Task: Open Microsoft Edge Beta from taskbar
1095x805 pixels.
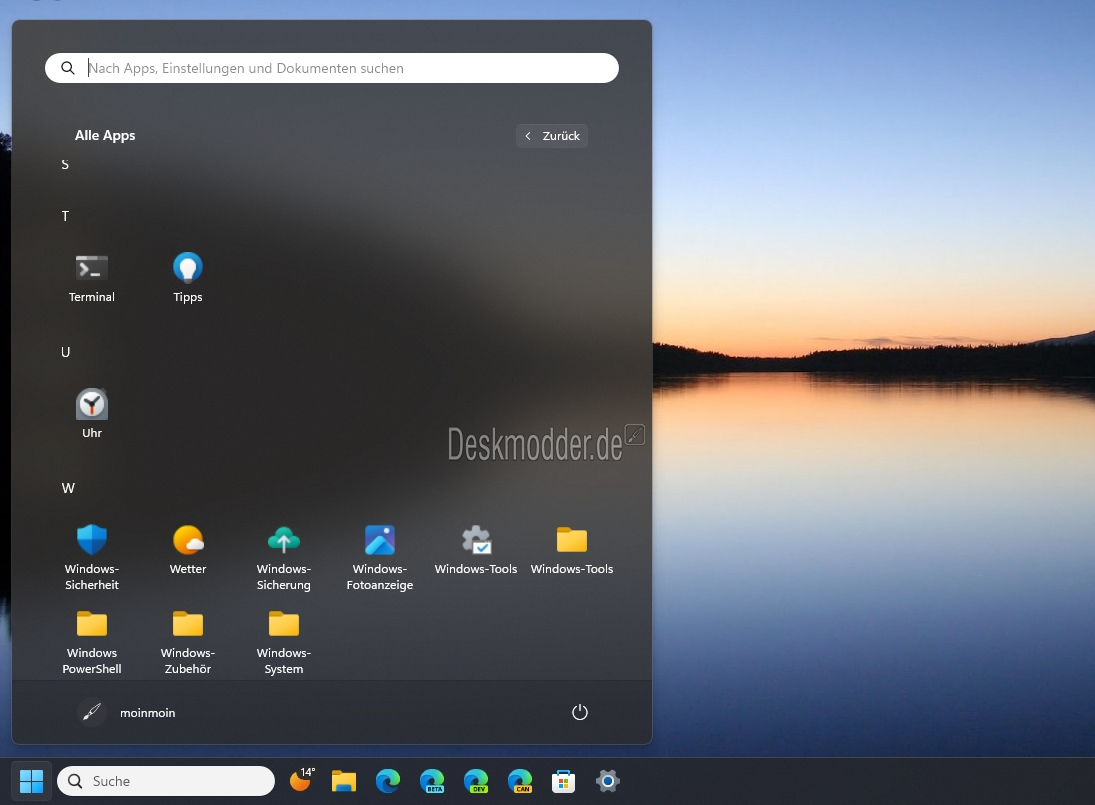Action: pyautogui.click(x=432, y=781)
